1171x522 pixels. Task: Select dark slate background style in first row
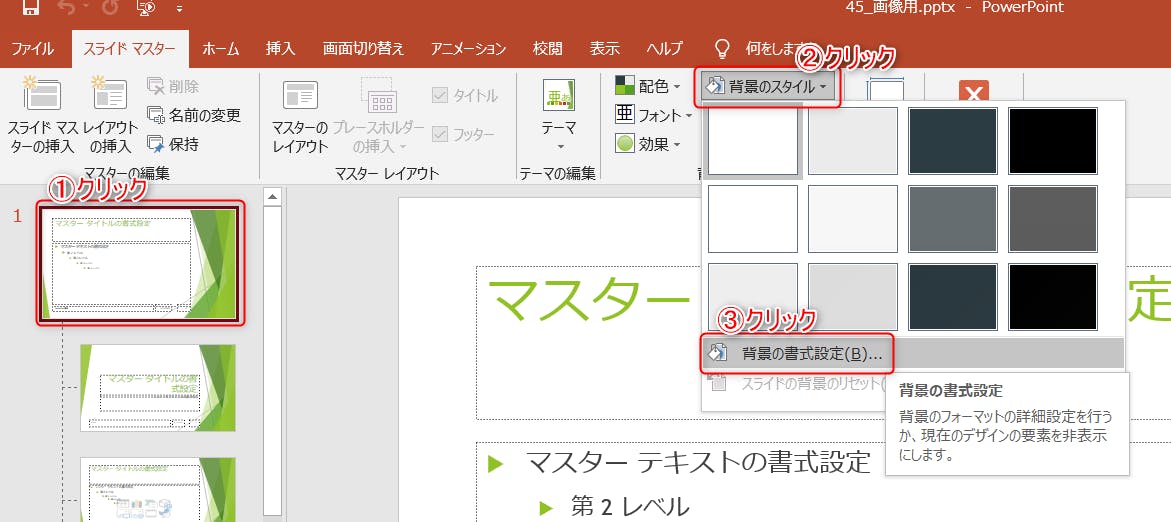(x=953, y=140)
